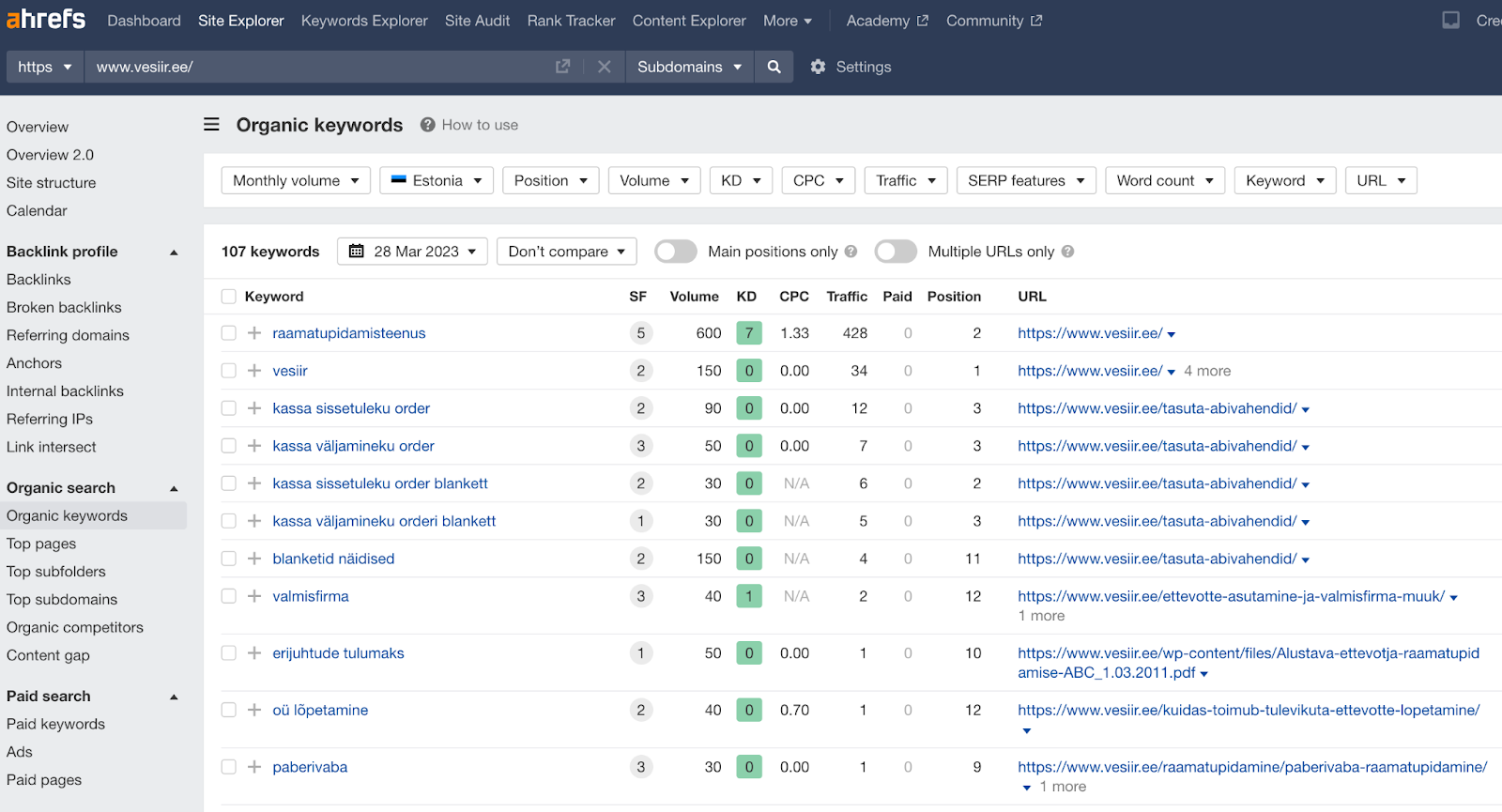1502x812 pixels.
Task: Check the vesiir row checkbox
Action: pyautogui.click(x=228, y=371)
